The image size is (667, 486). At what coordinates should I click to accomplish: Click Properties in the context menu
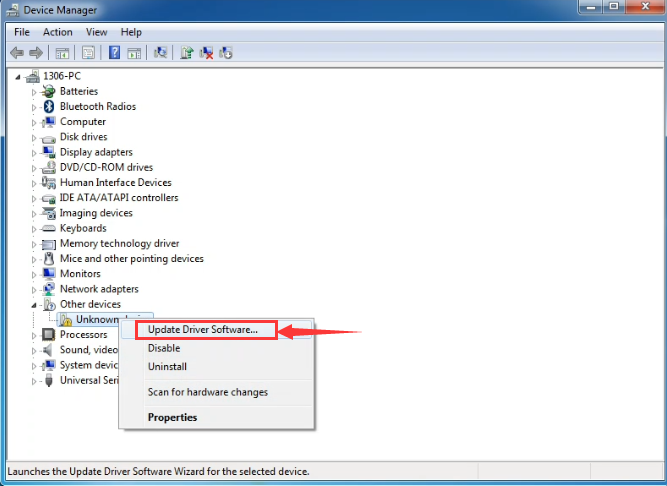pyautogui.click(x=173, y=417)
